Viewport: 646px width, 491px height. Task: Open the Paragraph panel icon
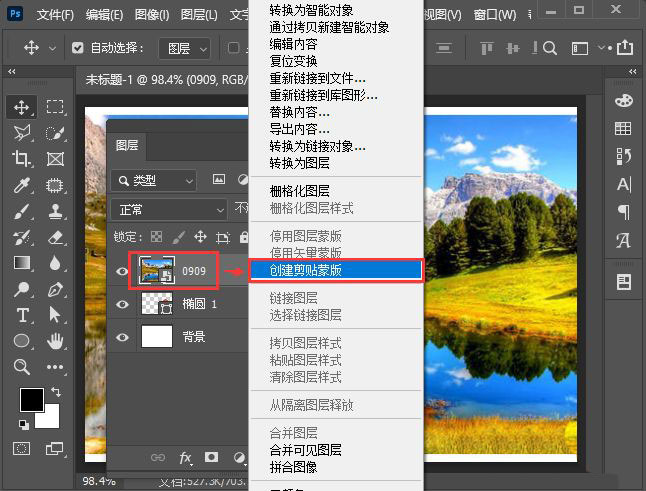(624, 212)
